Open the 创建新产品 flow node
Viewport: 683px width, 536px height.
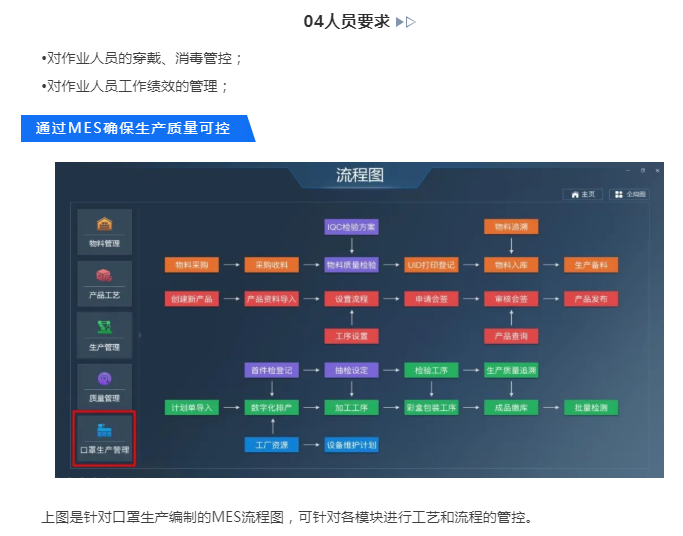click(191, 298)
